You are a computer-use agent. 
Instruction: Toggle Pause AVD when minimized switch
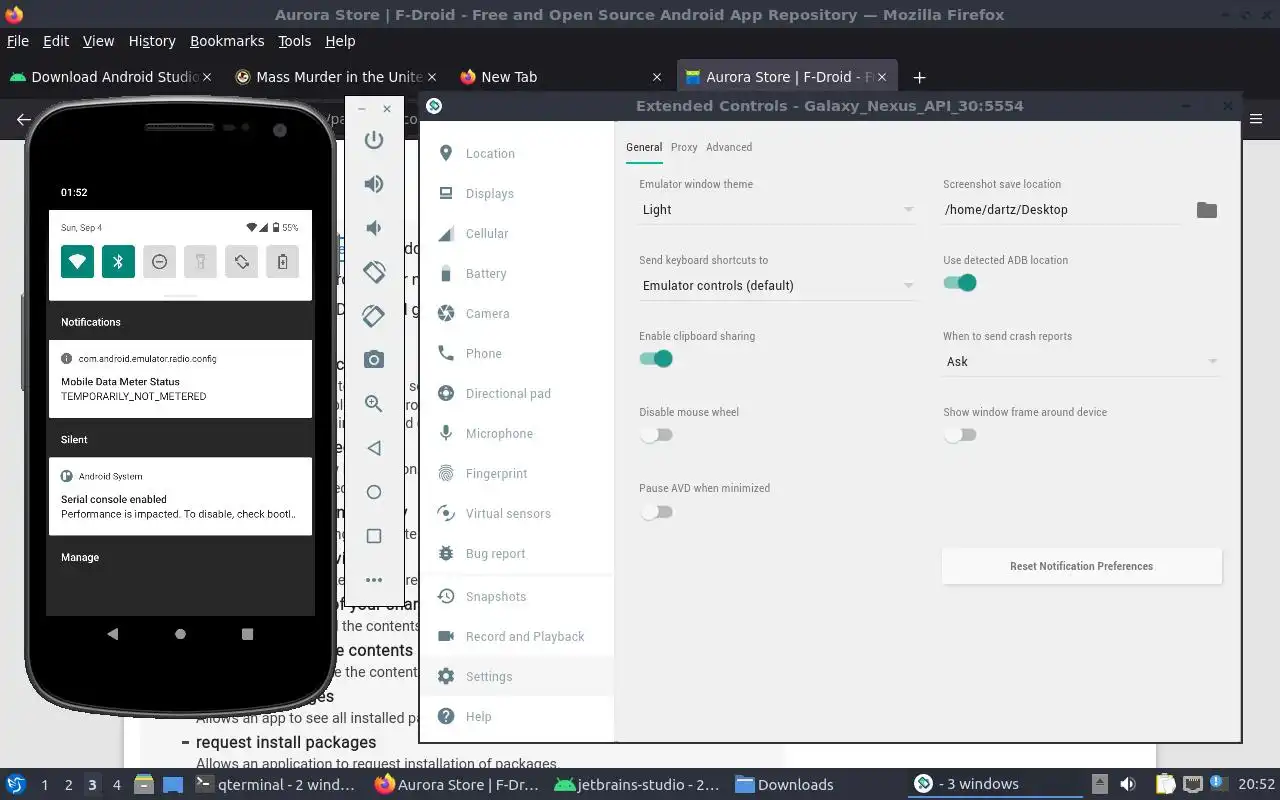pos(656,512)
